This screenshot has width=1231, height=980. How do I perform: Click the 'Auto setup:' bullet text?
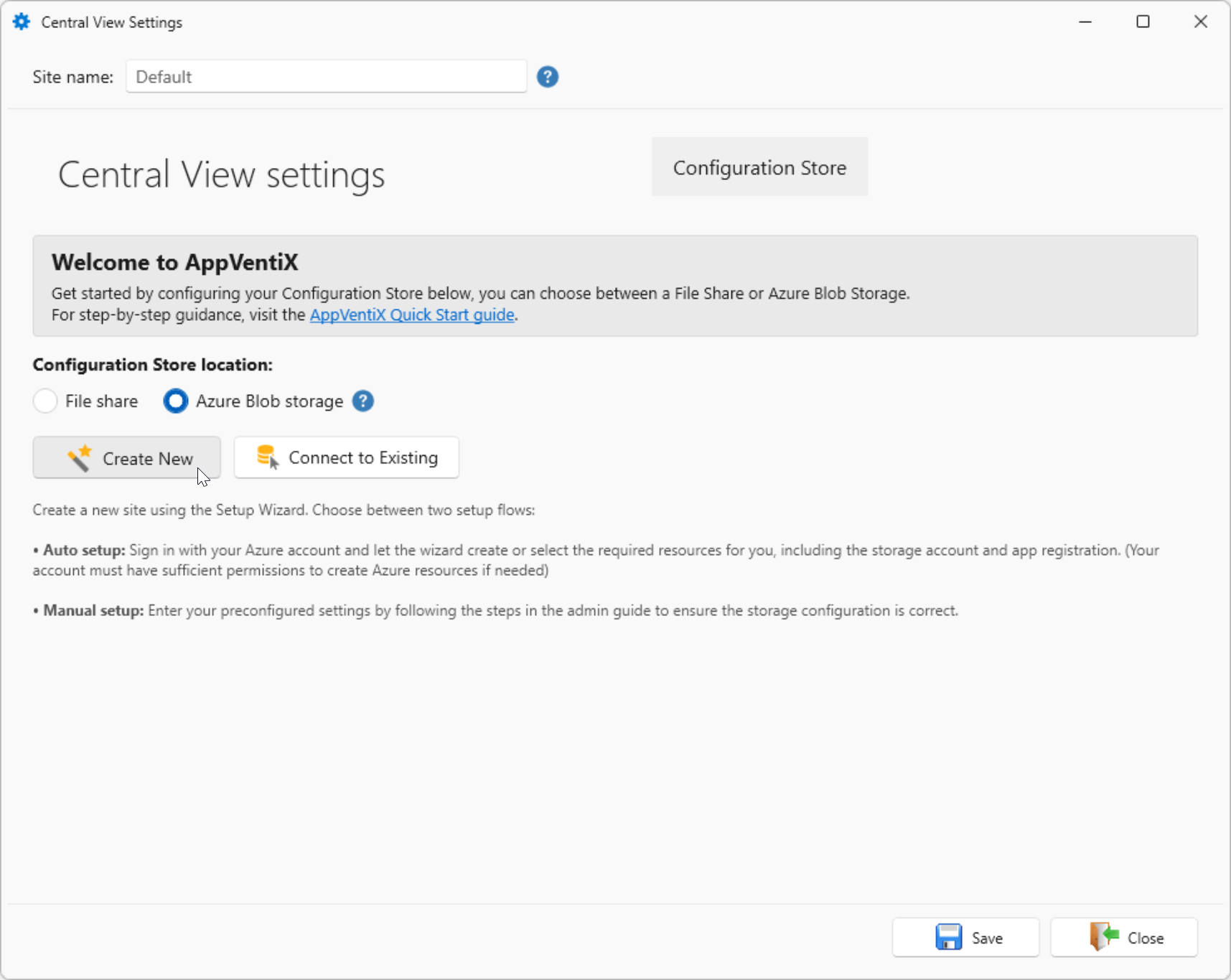tap(84, 550)
